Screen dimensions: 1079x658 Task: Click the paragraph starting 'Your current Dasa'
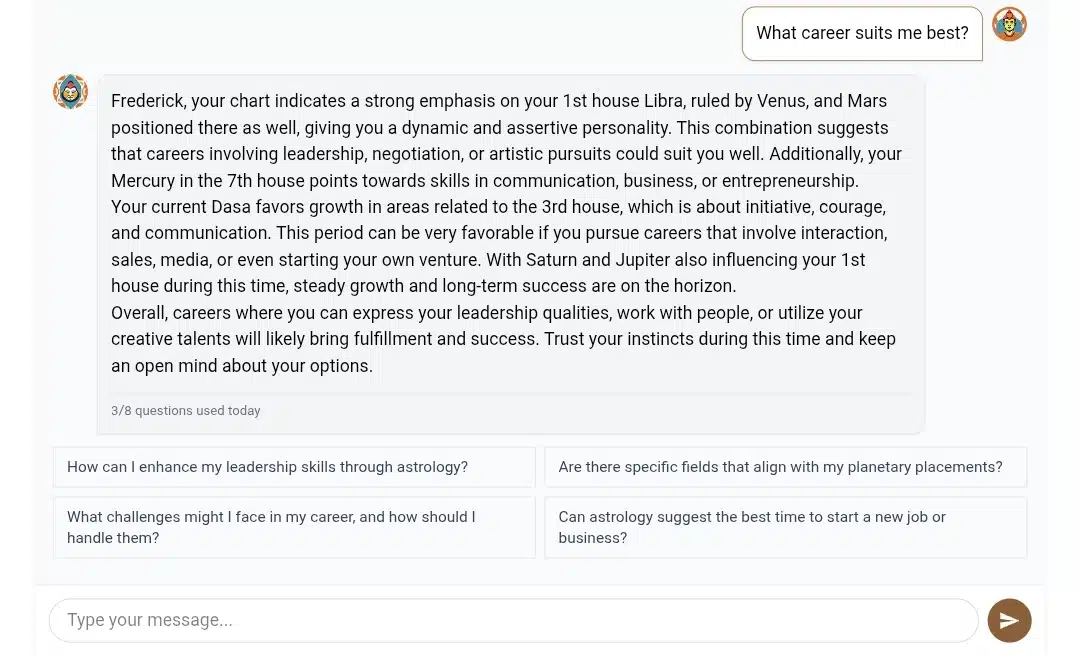click(x=498, y=246)
